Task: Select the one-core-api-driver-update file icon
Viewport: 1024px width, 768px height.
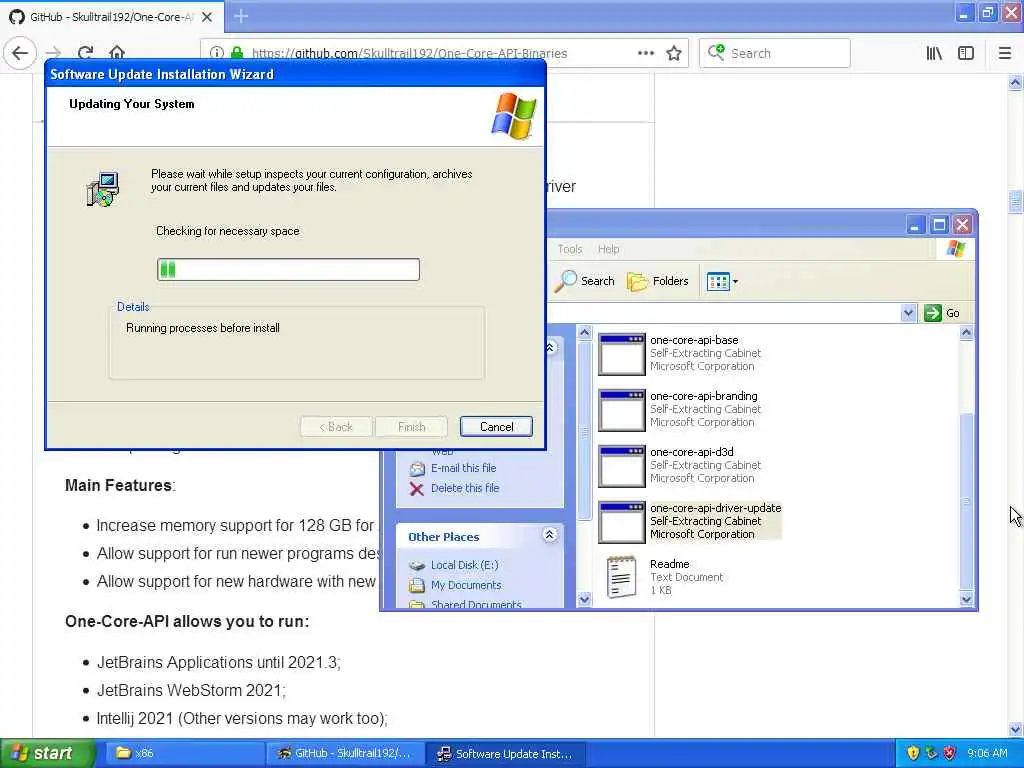Action: pyautogui.click(x=622, y=522)
